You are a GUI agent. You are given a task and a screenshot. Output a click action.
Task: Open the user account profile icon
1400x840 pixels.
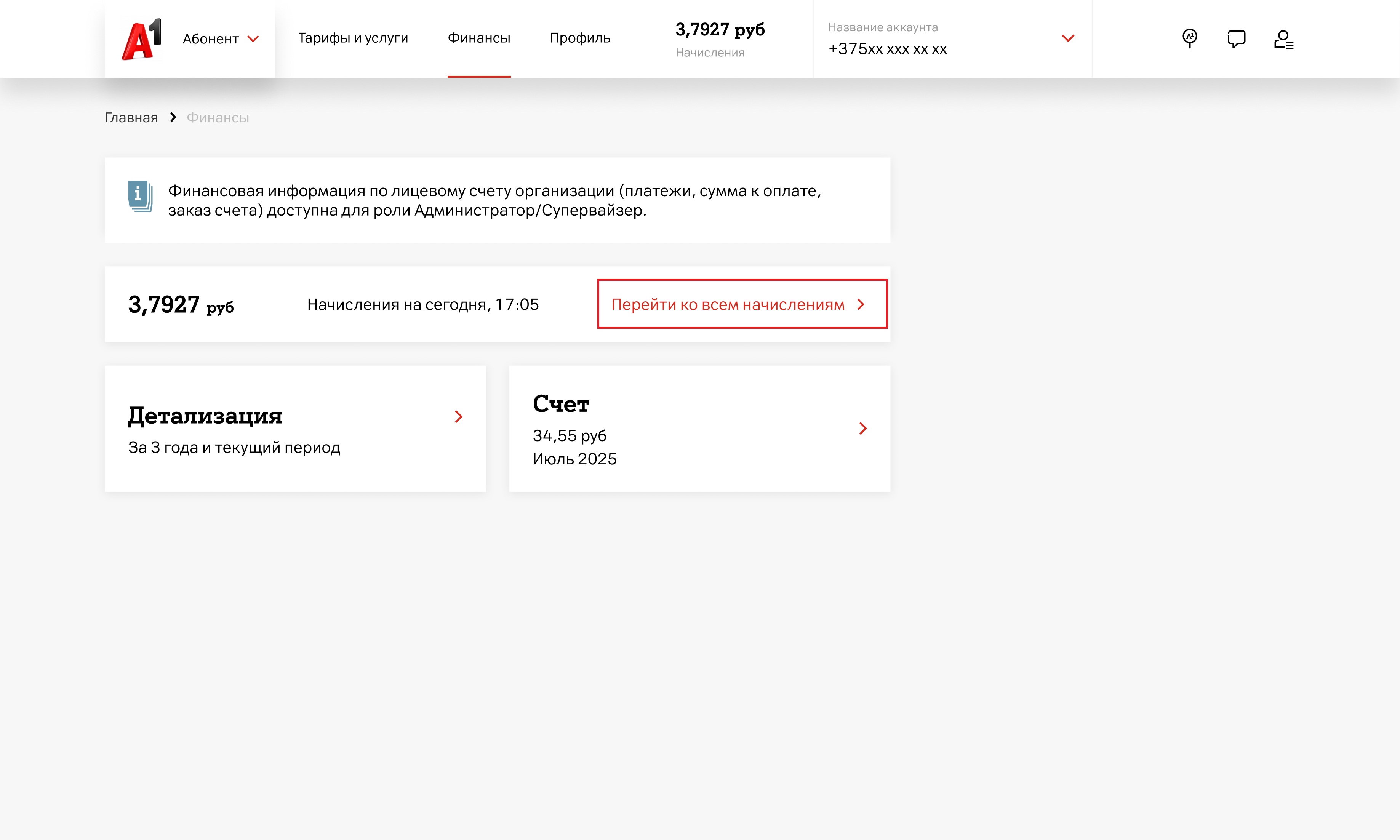click(1283, 39)
